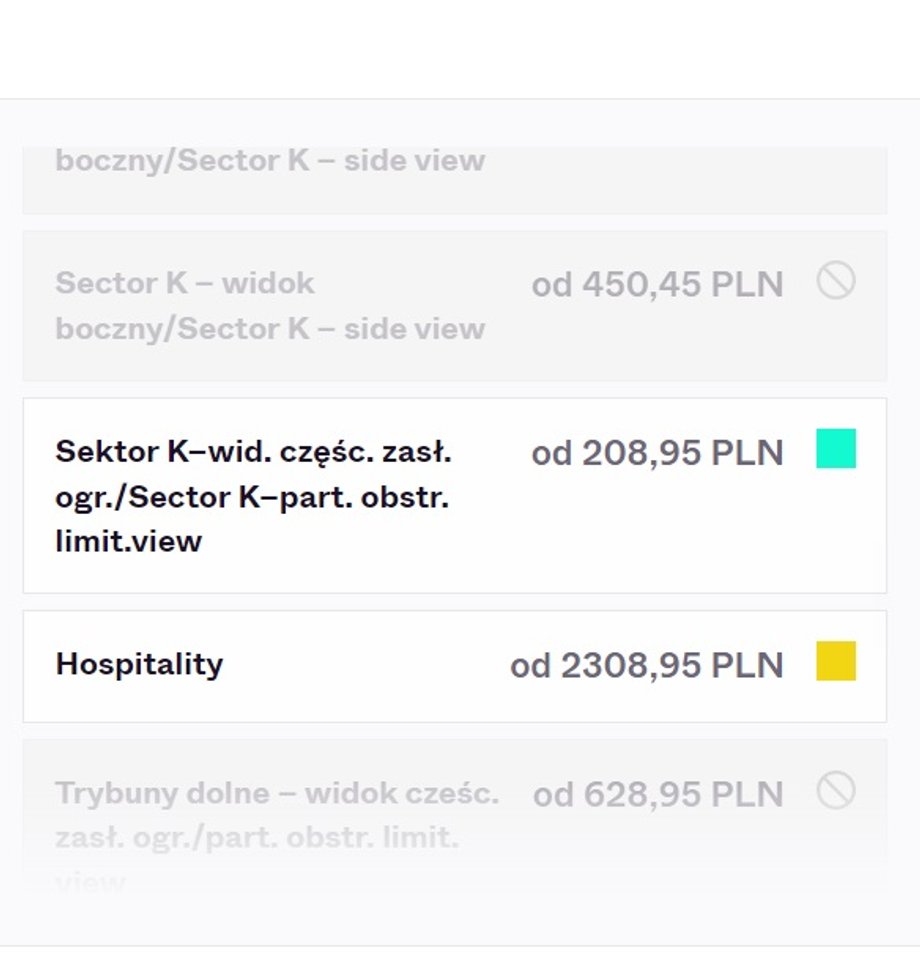This screenshot has width=920, height=973.
Task: Select the turquoise color square for 208,95 PLN
Action: (x=836, y=448)
